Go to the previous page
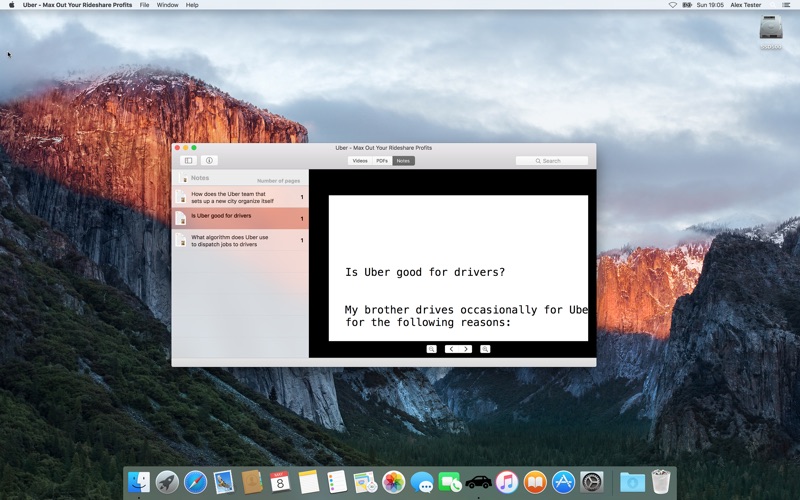The height and width of the screenshot is (500, 800). coord(451,349)
